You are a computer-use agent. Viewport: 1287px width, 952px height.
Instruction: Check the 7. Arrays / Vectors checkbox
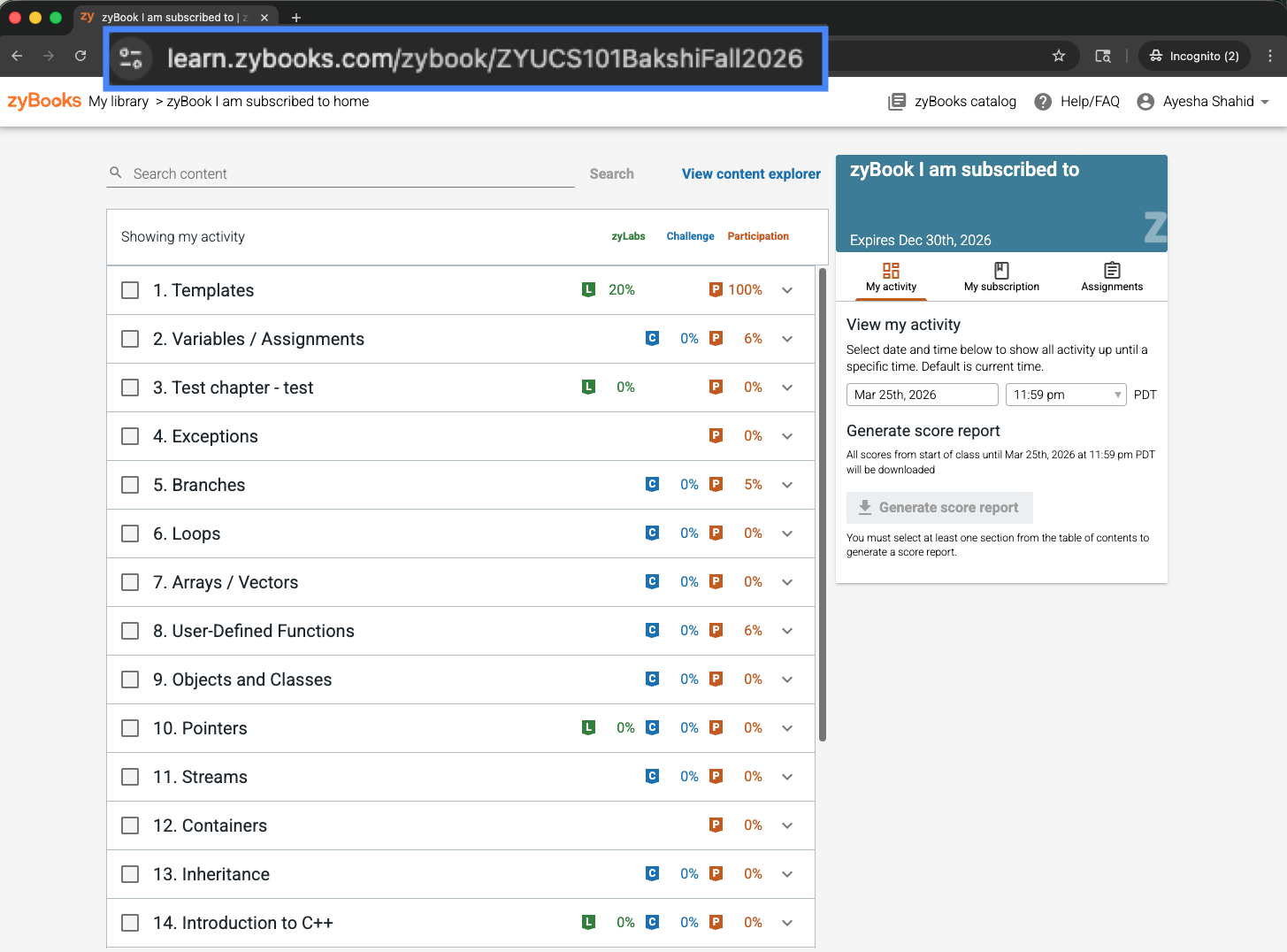click(x=130, y=582)
